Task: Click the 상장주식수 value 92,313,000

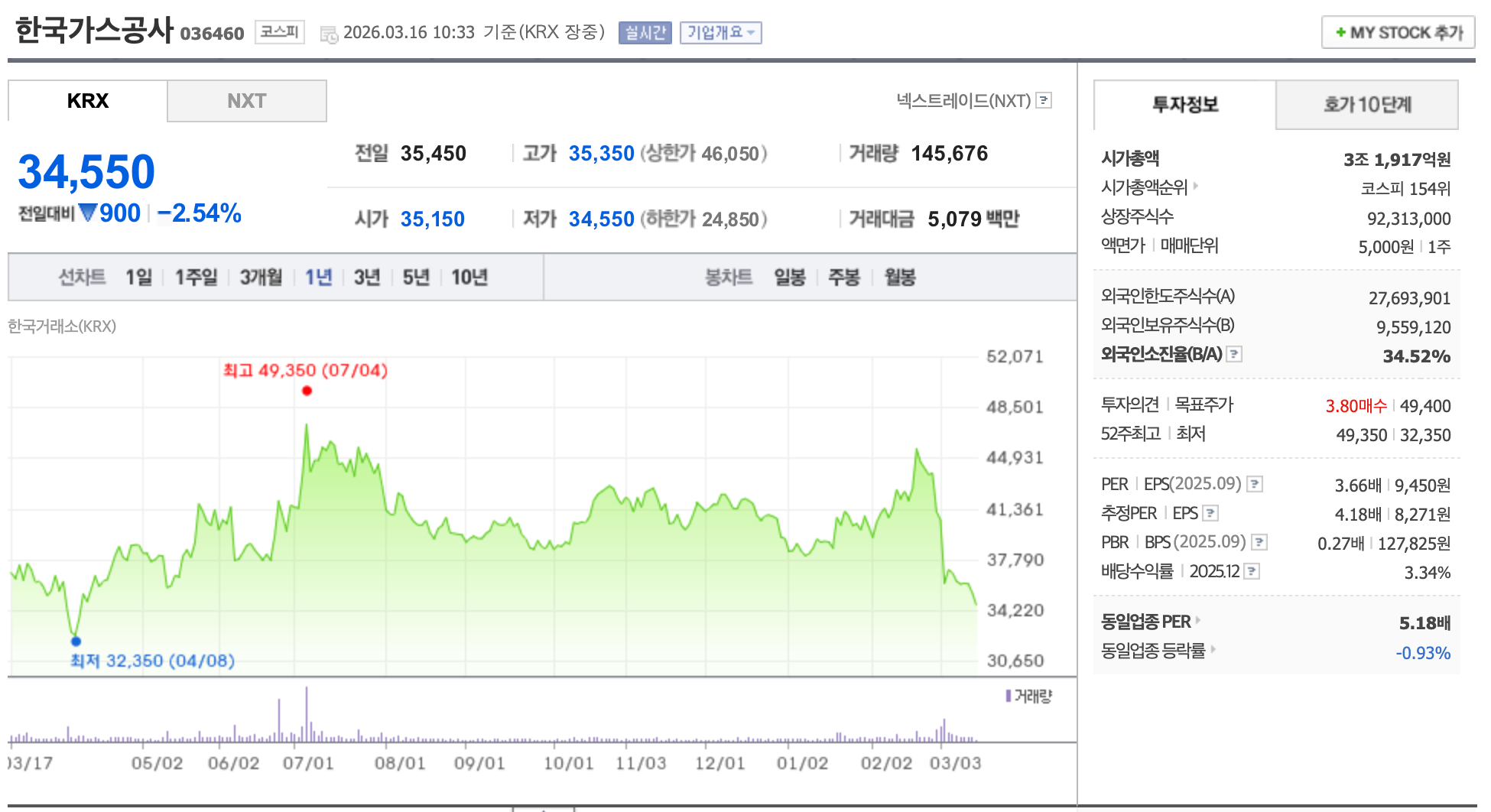Action: tap(1409, 219)
